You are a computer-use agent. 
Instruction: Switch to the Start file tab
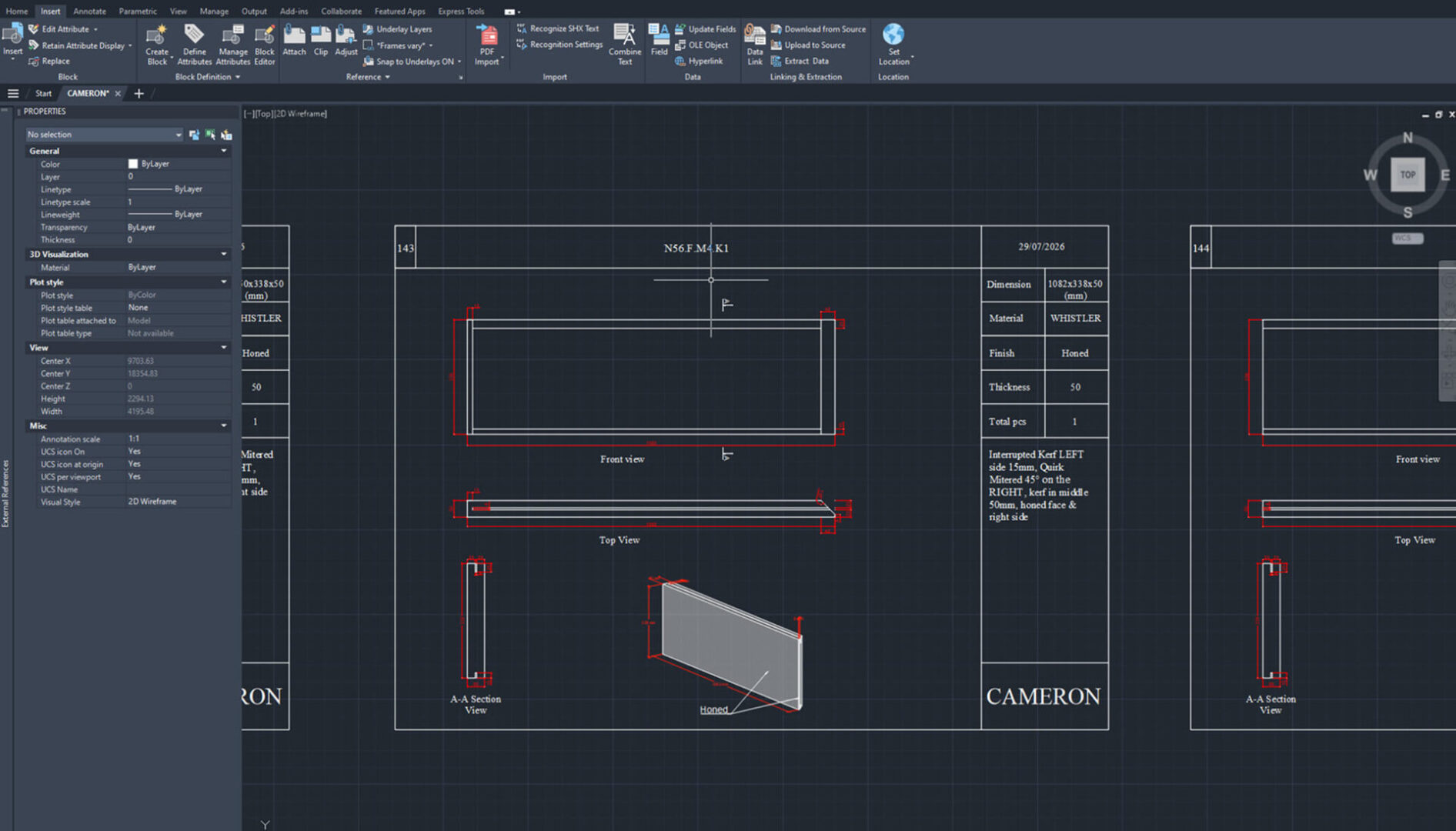tap(43, 94)
